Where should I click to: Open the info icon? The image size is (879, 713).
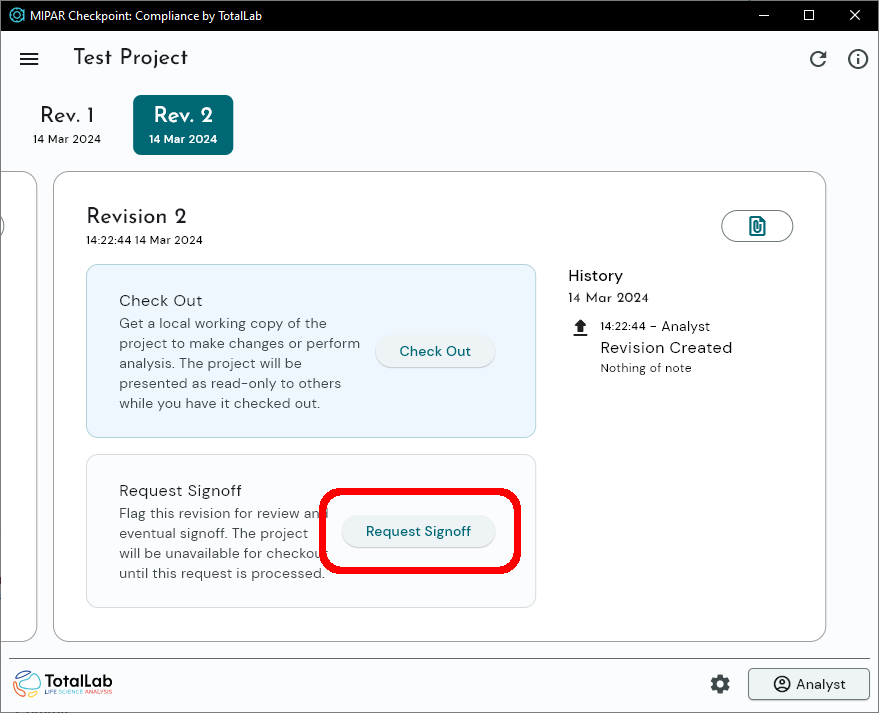point(858,59)
